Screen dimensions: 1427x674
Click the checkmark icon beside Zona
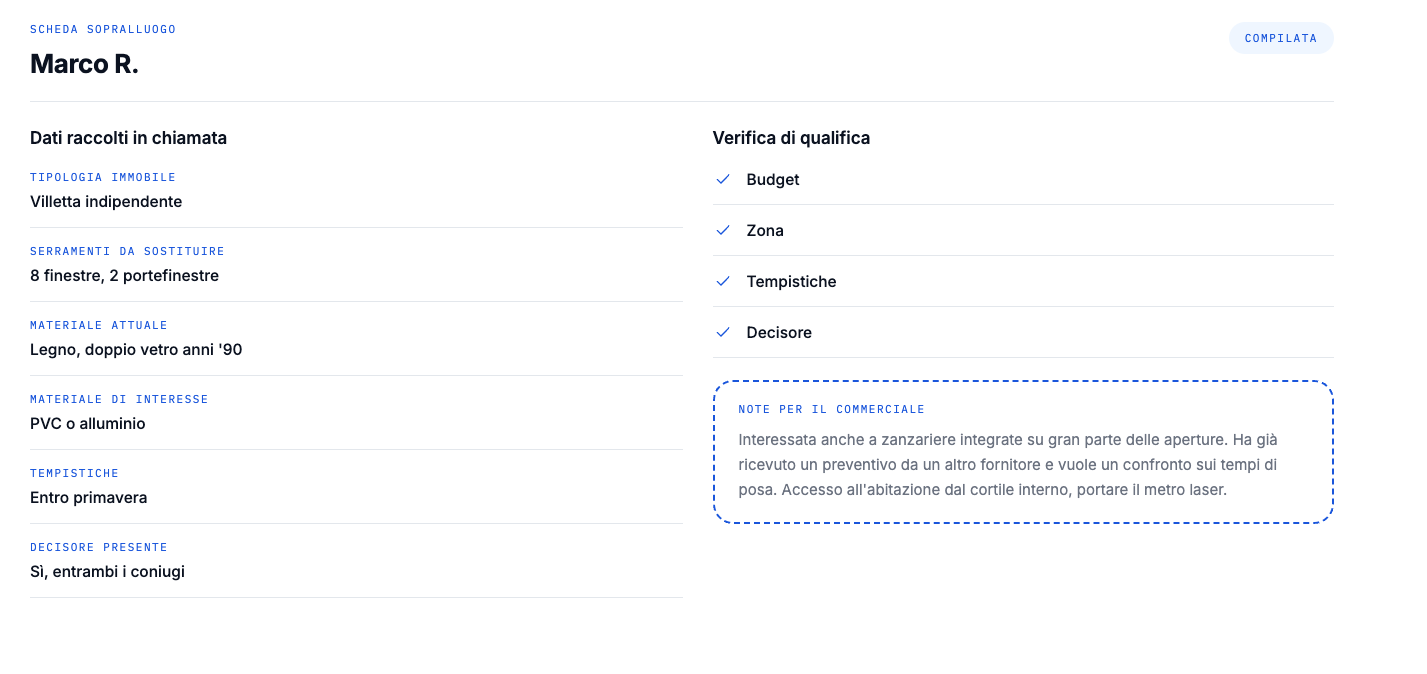(723, 230)
